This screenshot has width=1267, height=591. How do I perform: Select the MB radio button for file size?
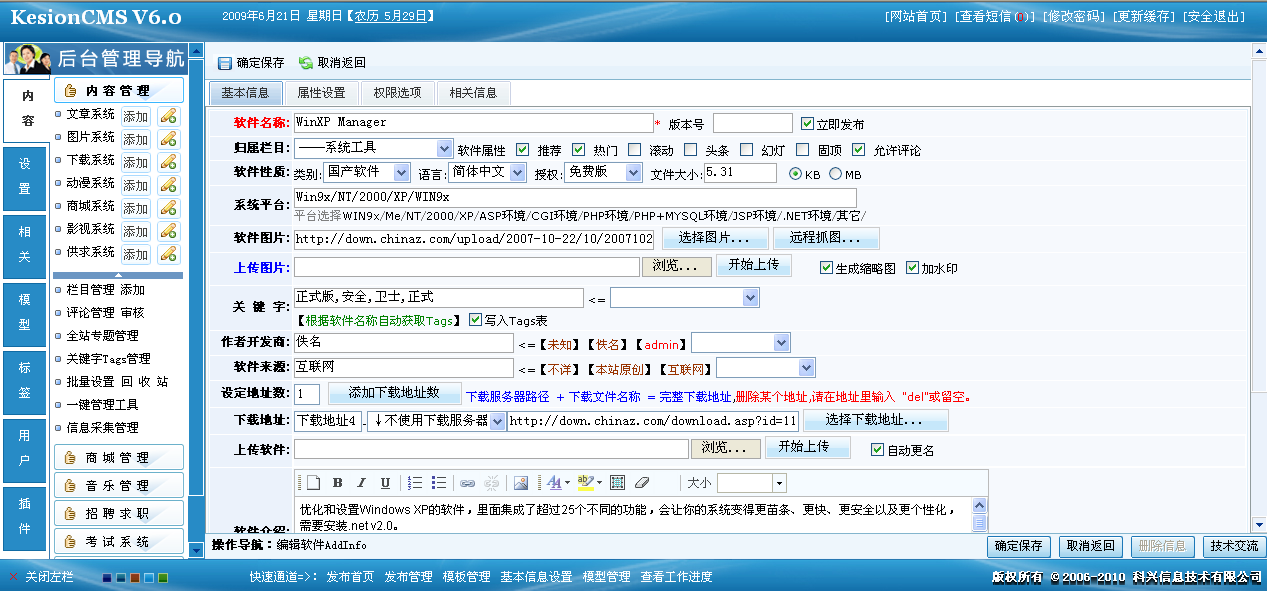[x=833, y=171]
